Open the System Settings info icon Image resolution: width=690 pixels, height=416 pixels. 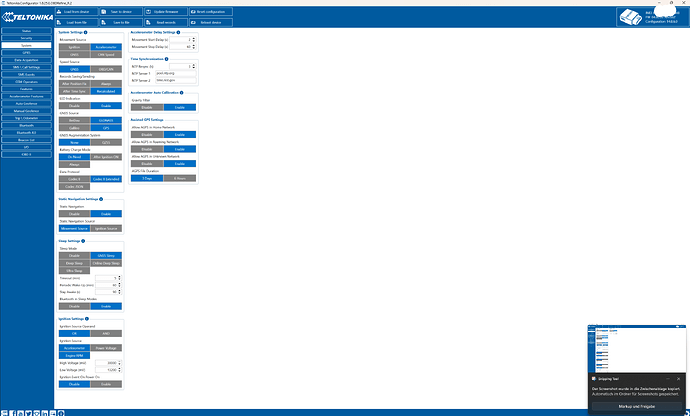tap(85, 33)
